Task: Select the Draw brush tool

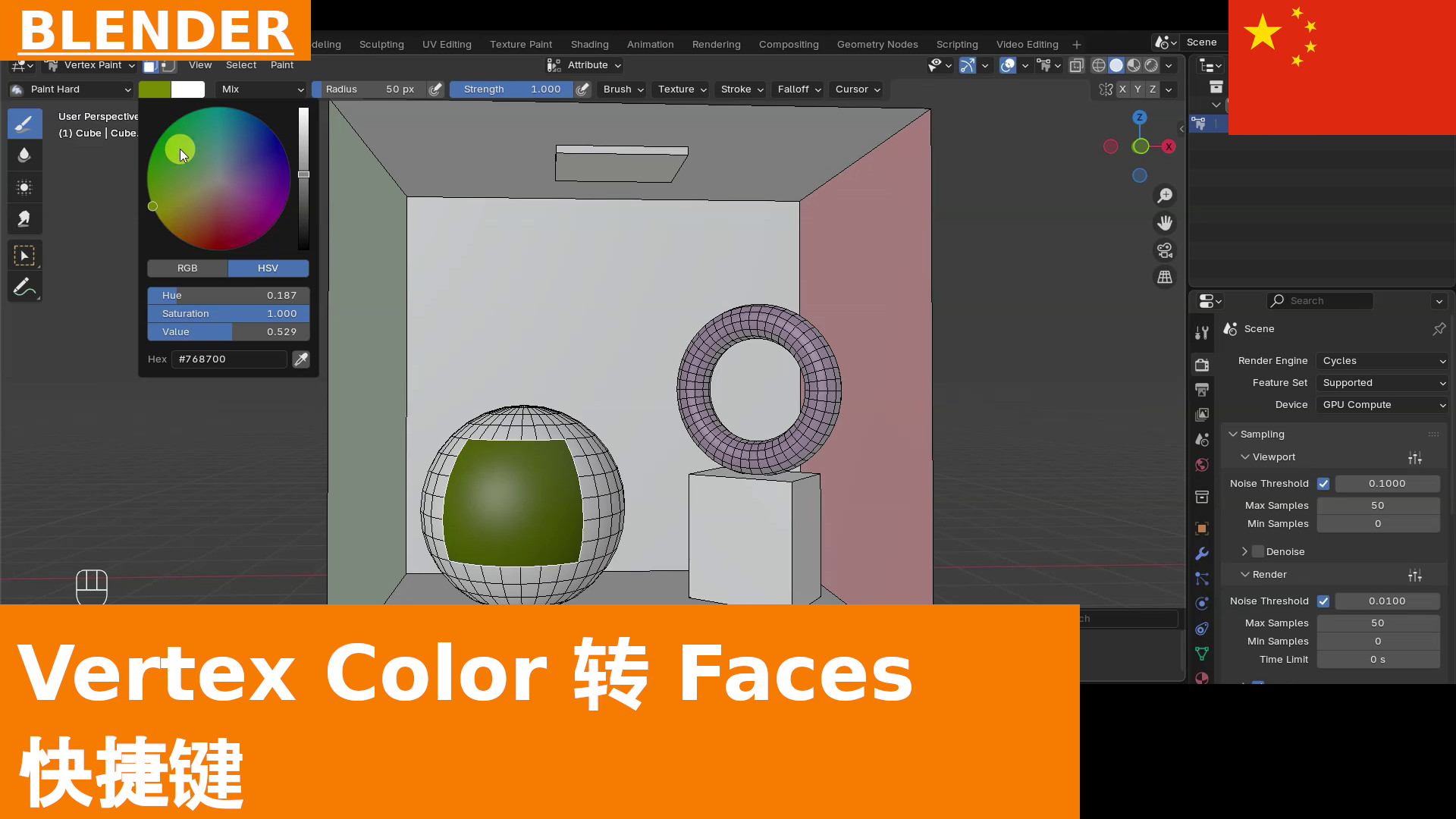Action: click(x=24, y=124)
